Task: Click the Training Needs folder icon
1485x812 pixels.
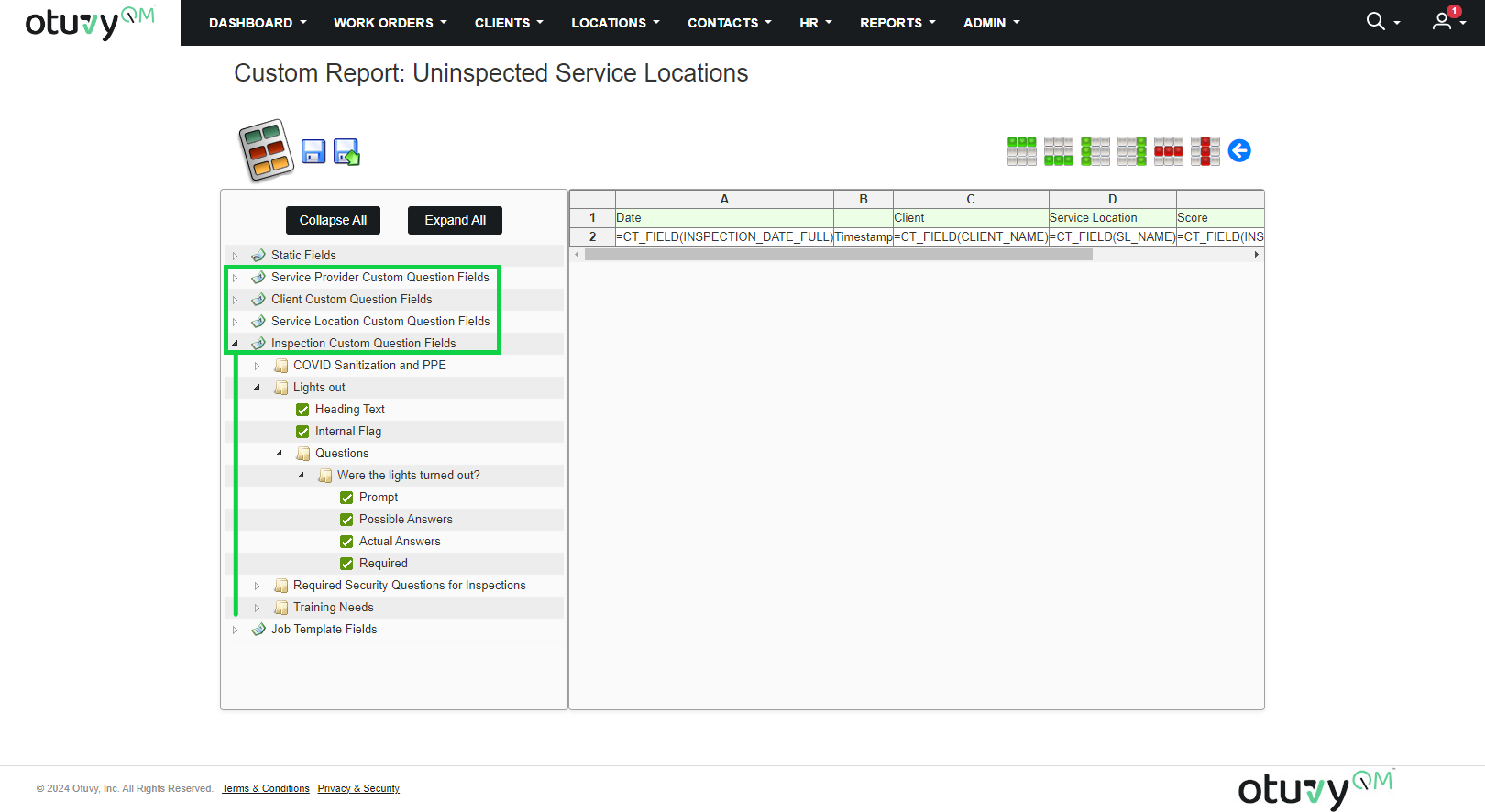Action: tap(280, 608)
